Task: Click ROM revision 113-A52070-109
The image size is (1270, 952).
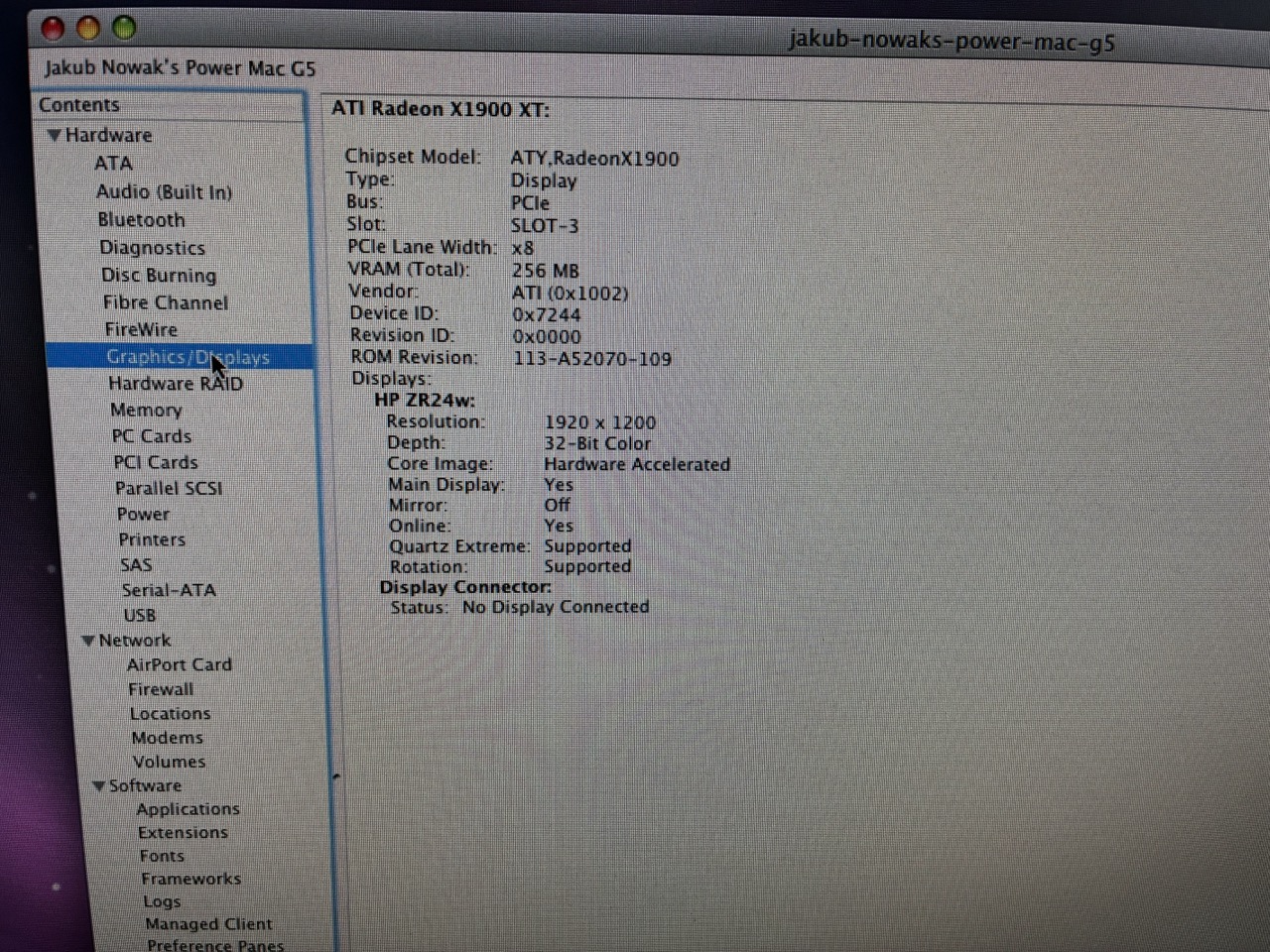Action: pos(592,359)
